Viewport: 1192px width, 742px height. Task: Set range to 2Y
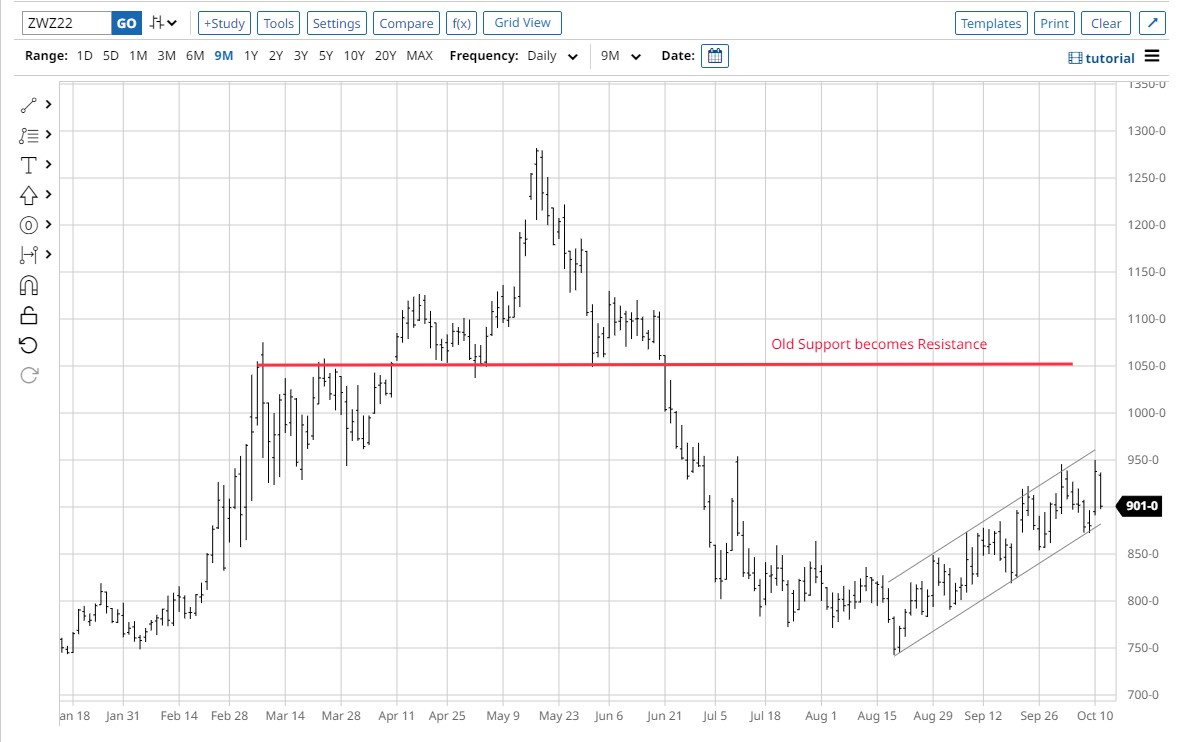tap(276, 55)
